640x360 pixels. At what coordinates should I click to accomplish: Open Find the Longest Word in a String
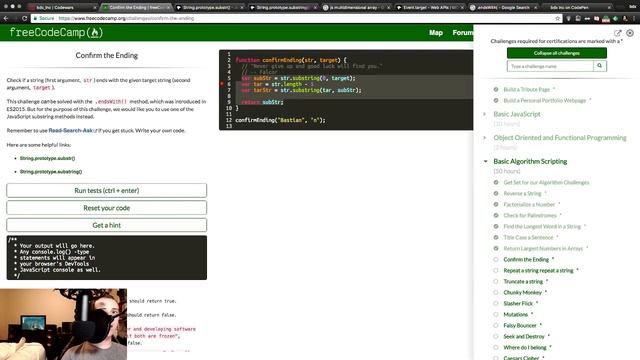click(542, 227)
